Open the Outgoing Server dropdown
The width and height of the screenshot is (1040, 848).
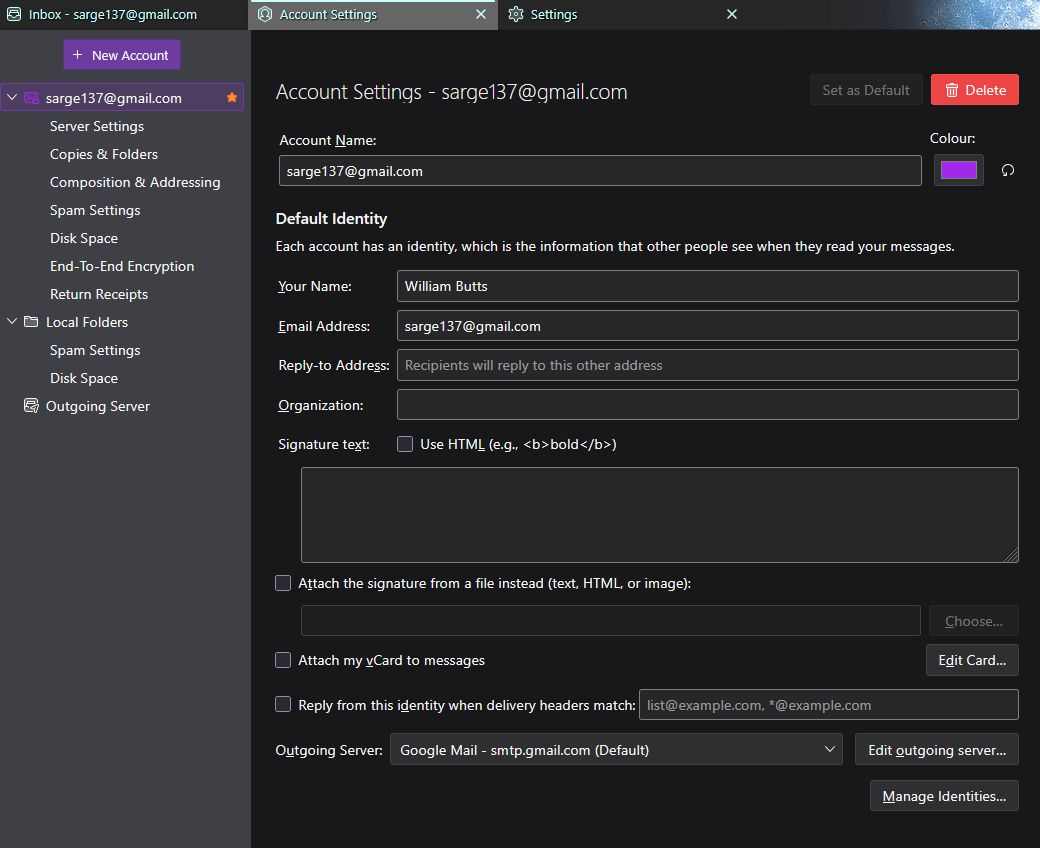pyautogui.click(x=615, y=750)
